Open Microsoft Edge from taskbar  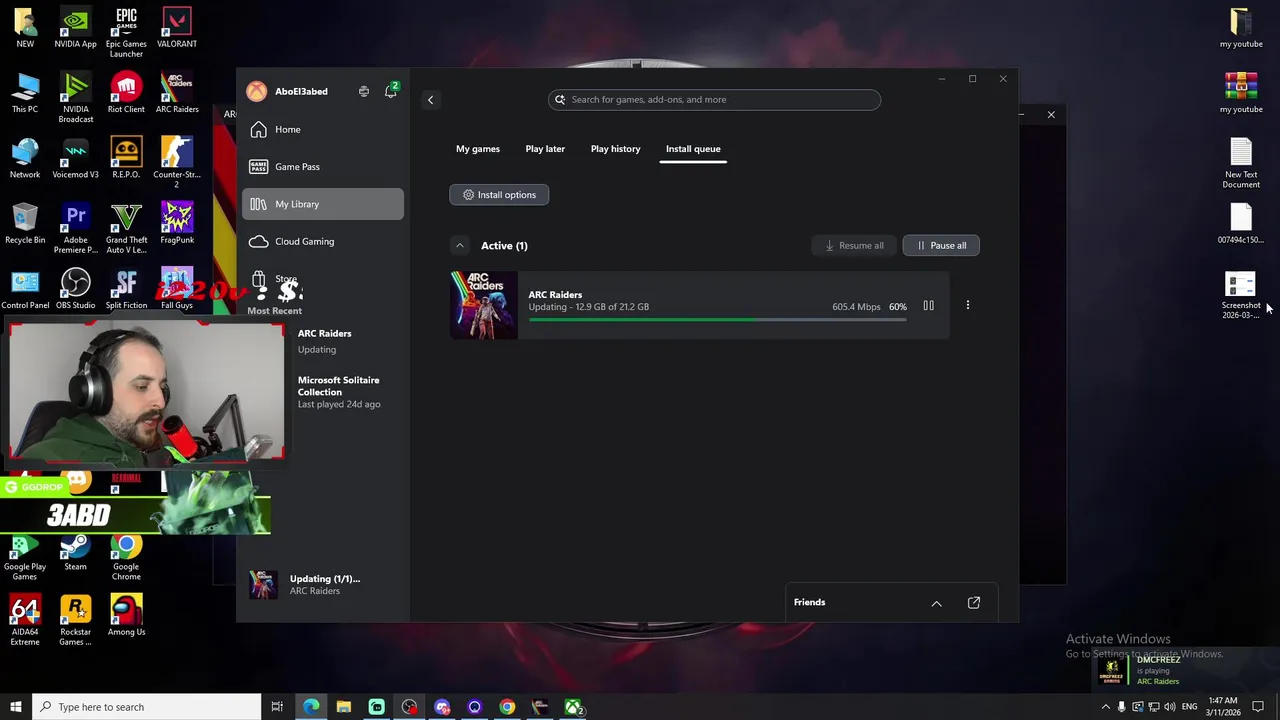[x=311, y=707]
